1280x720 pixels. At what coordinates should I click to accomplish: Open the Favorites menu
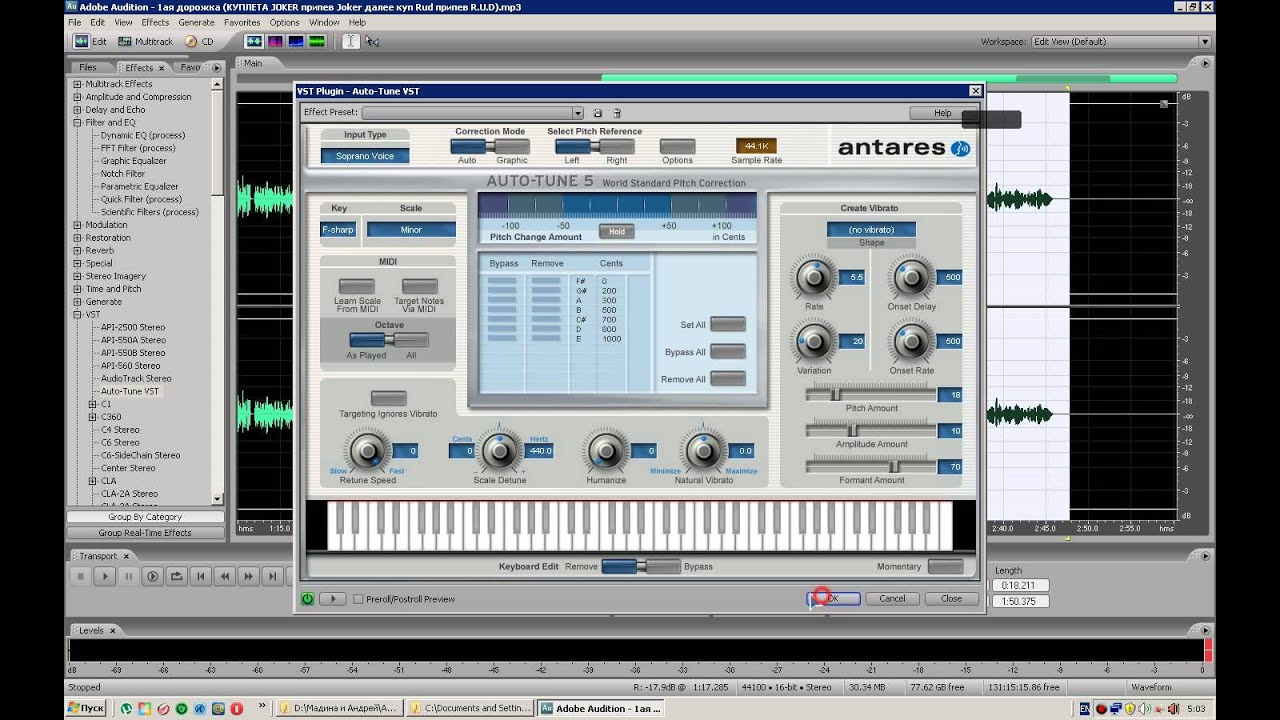coord(242,22)
